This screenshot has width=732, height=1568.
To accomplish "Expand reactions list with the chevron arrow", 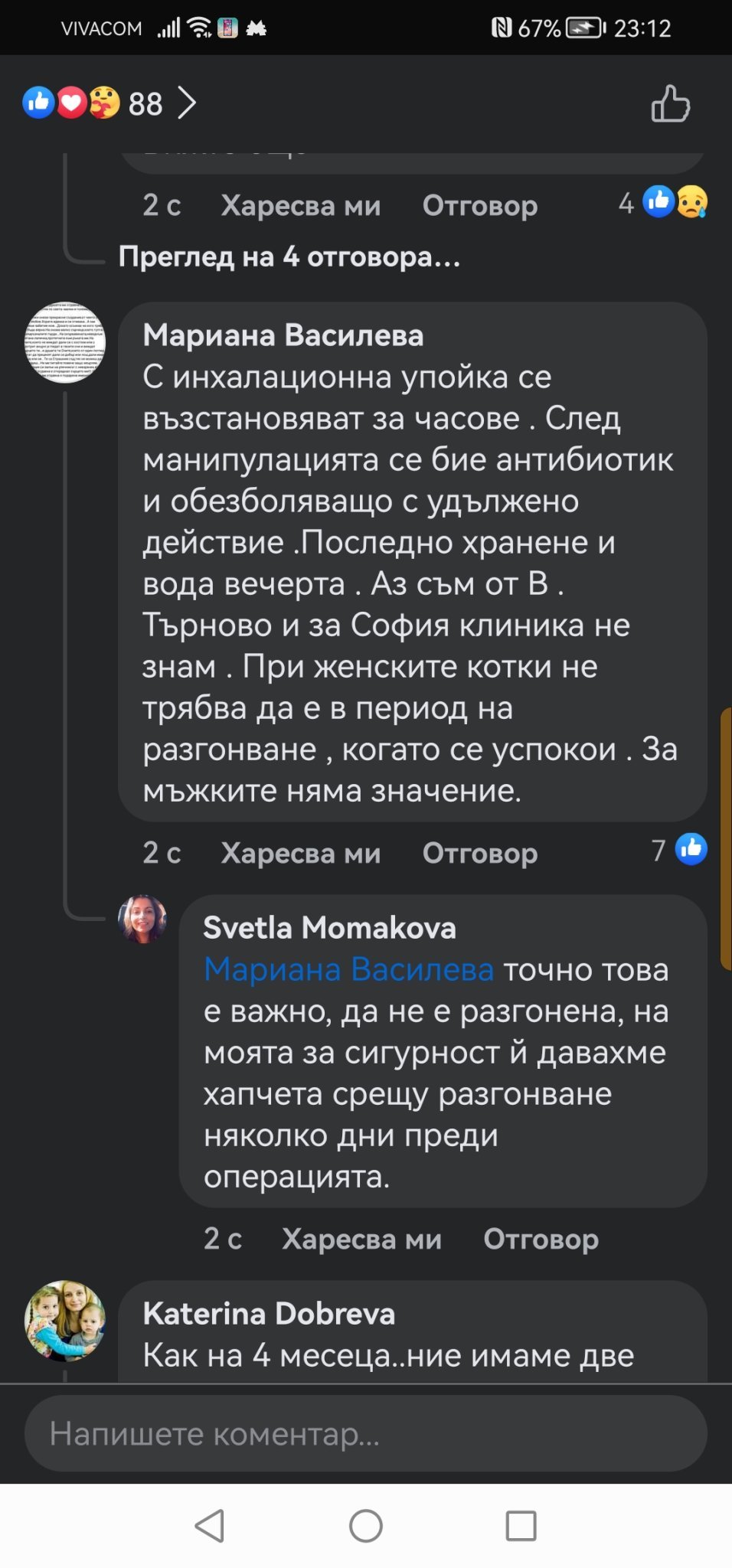I will click(x=187, y=103).
